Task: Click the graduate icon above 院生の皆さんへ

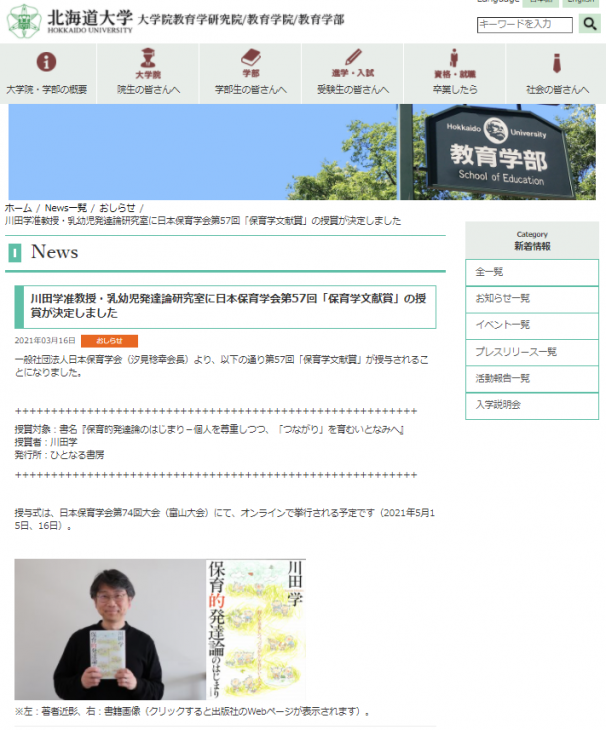Action: pos(148,58)
